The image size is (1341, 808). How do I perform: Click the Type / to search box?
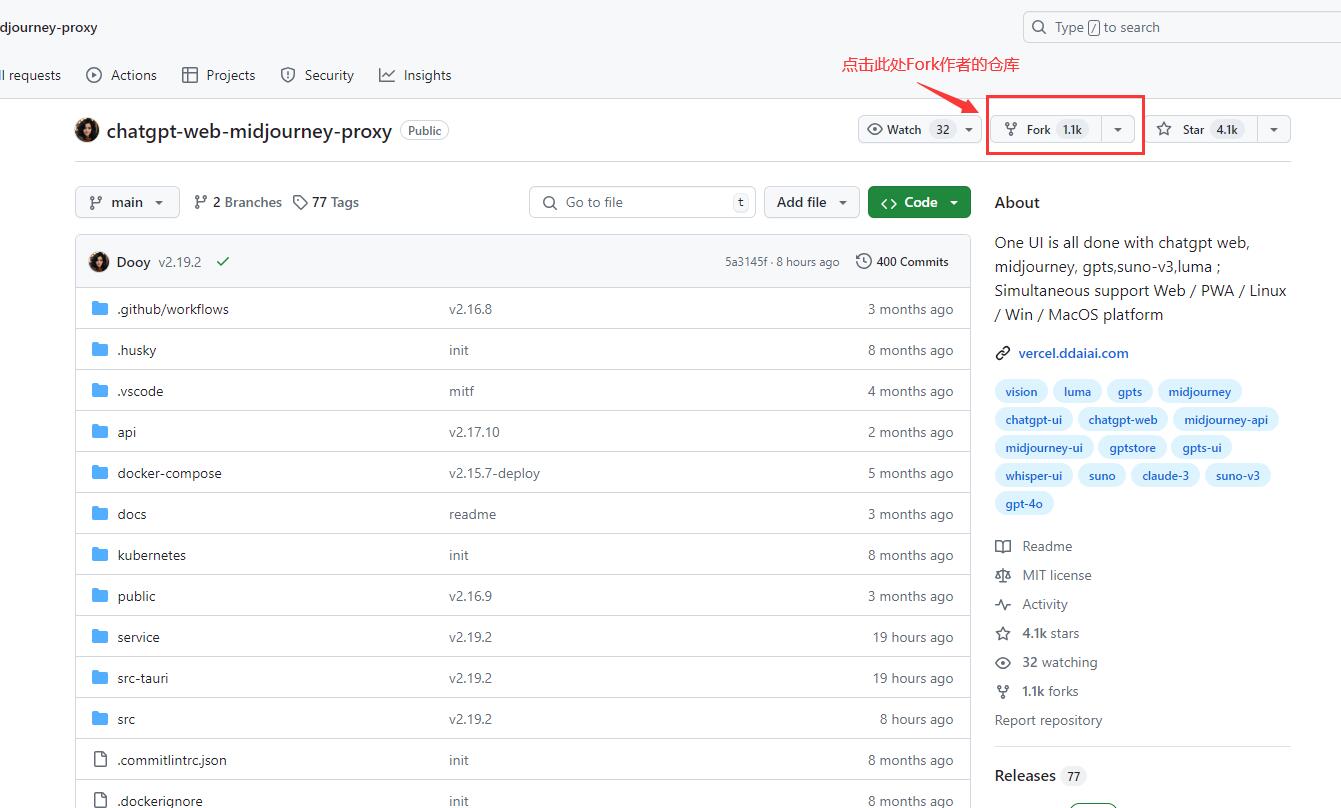click(1182, 27)
